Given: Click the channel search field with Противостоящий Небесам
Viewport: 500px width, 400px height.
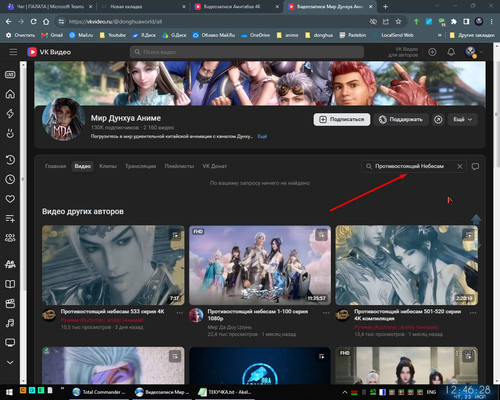Looking at the screenshot, I should click(x=413, y=166).
